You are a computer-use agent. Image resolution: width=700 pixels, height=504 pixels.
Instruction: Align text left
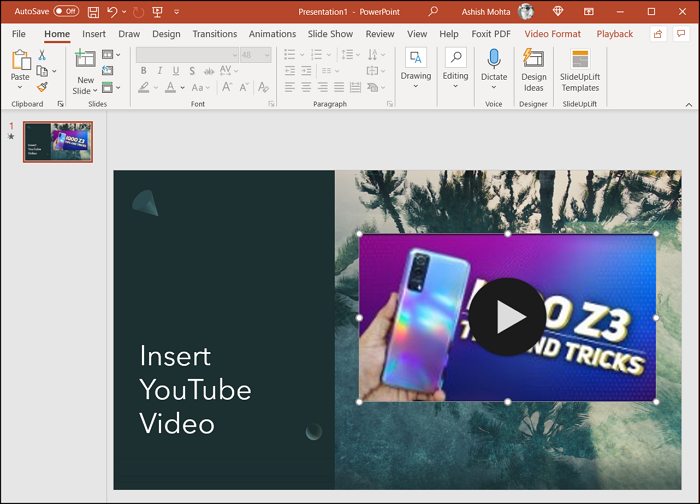pyautogui.click(x=290, y=87)
